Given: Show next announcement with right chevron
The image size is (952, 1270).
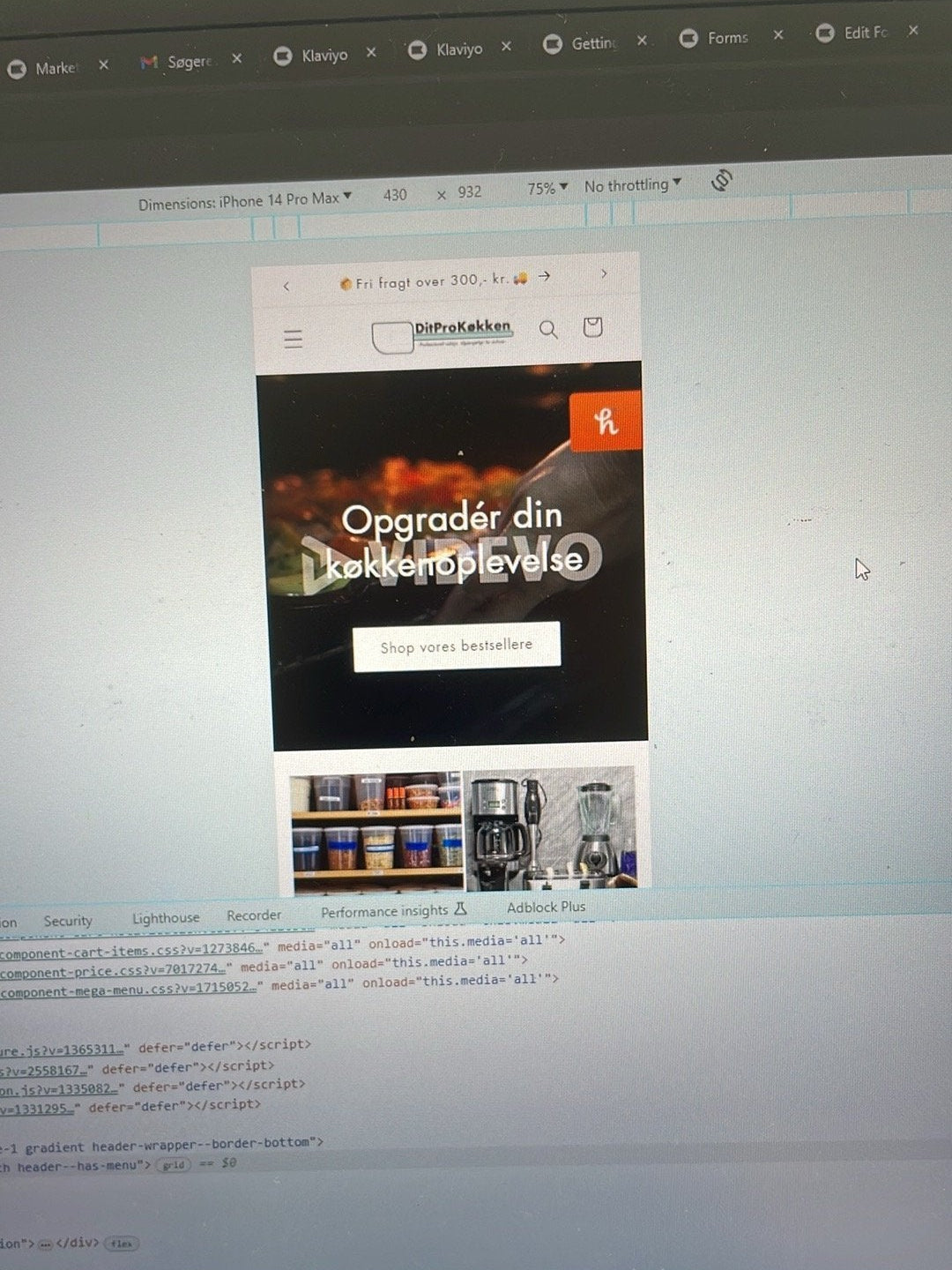Looking at the screenshot, I should [x=604, y=273].
